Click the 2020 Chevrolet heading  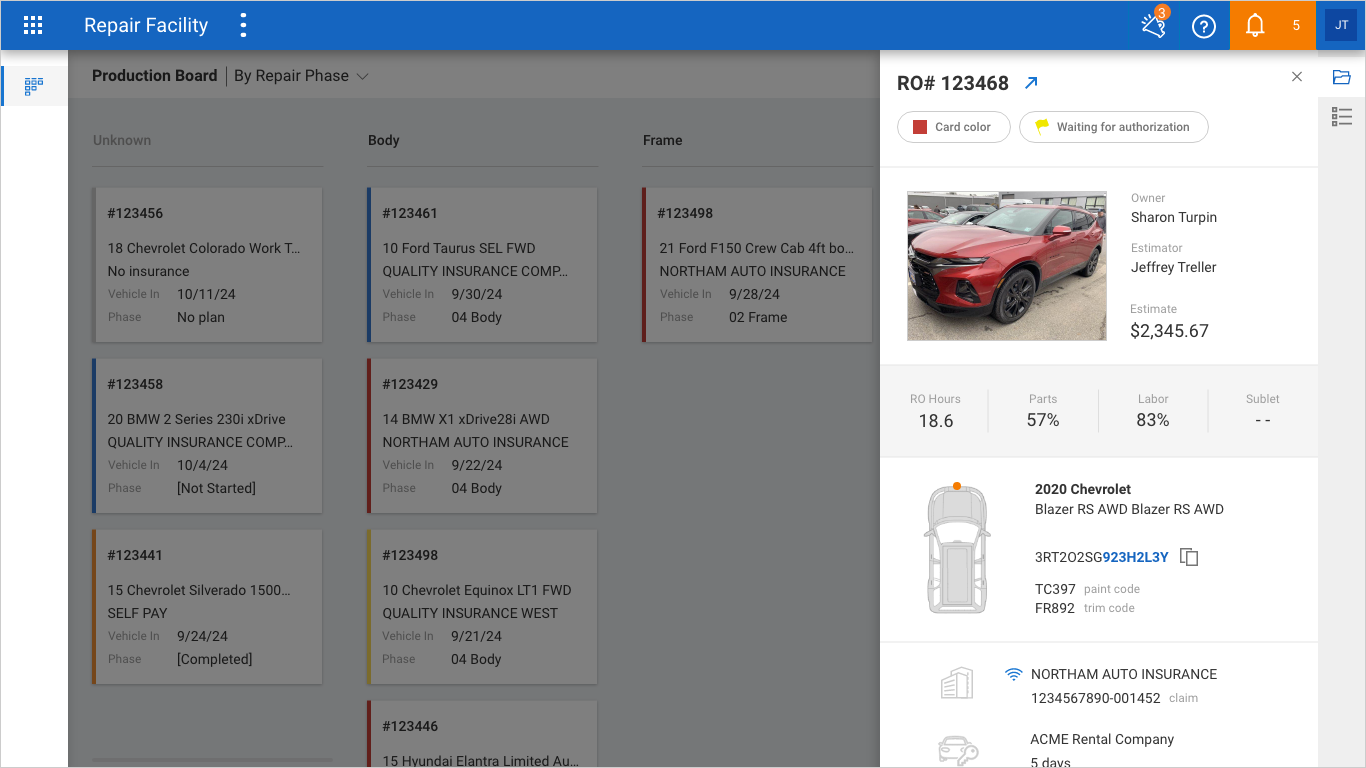(1083, 489)
